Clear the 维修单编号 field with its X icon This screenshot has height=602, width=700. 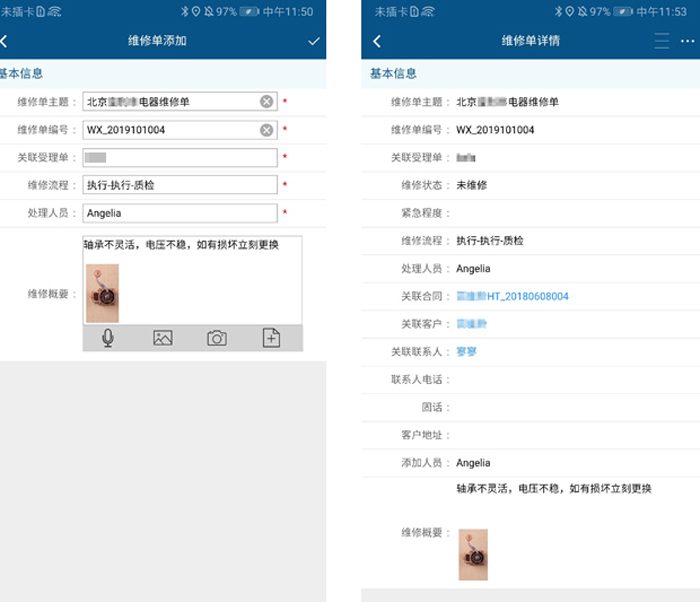tap(267, 130)
